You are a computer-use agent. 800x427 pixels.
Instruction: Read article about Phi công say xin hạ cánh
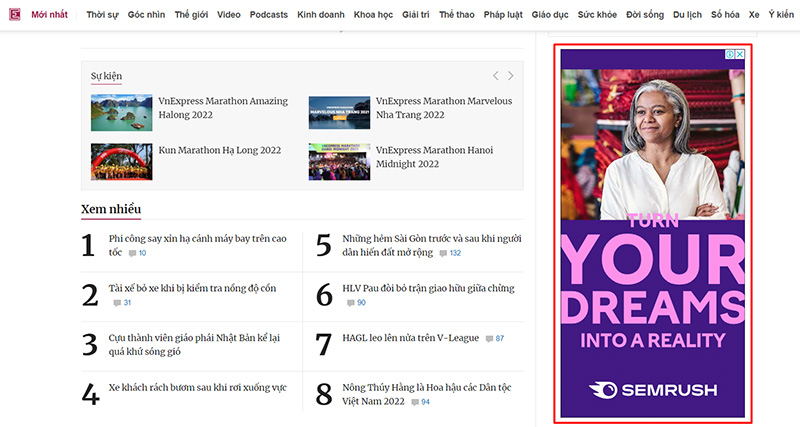(197, 245)
